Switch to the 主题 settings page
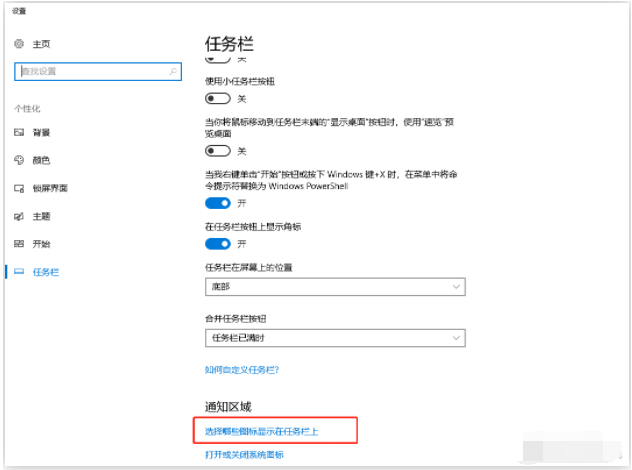This screenshot has width=632, height=470. pyautogui.click(x=41, y=216)
